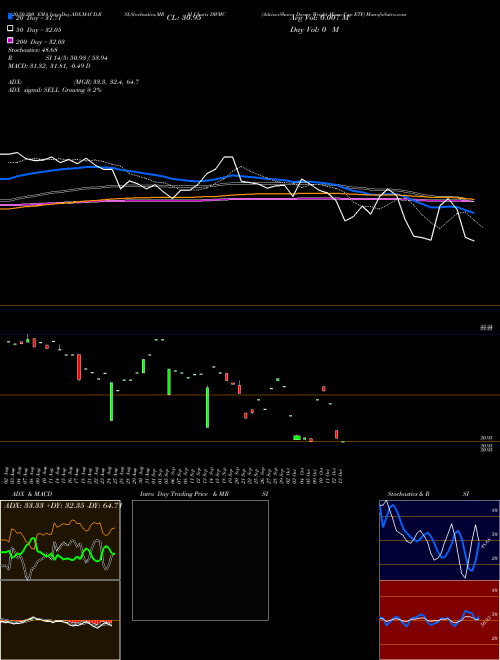Click the 'Intra Day Trading Price & MR' title

[x=184, y=494]
